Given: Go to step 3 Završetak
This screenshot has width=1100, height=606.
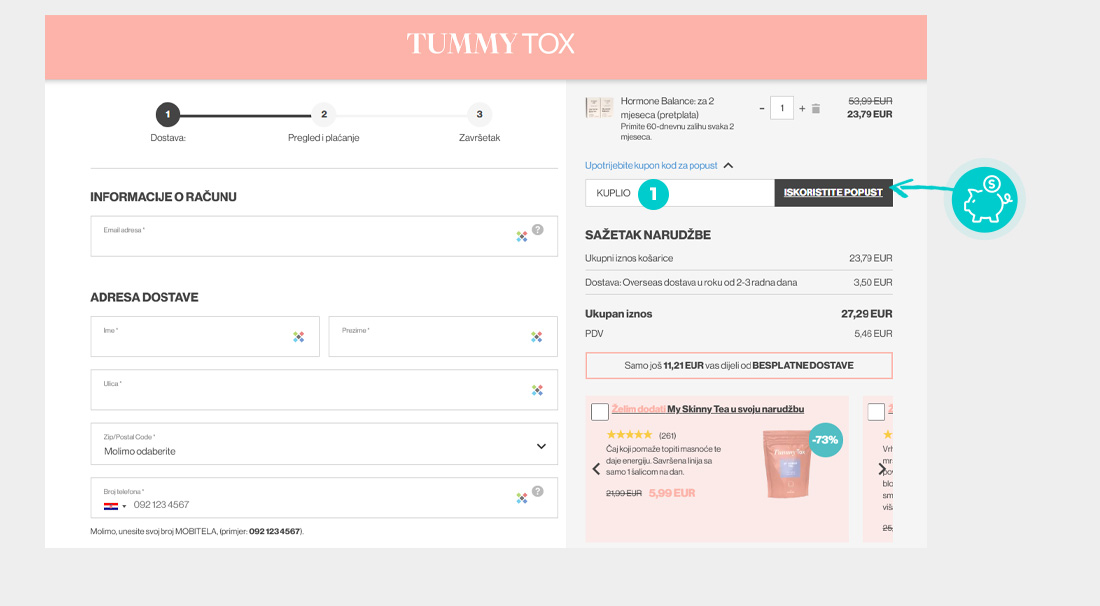Looking at the screenshot, I should coord(480,114).
